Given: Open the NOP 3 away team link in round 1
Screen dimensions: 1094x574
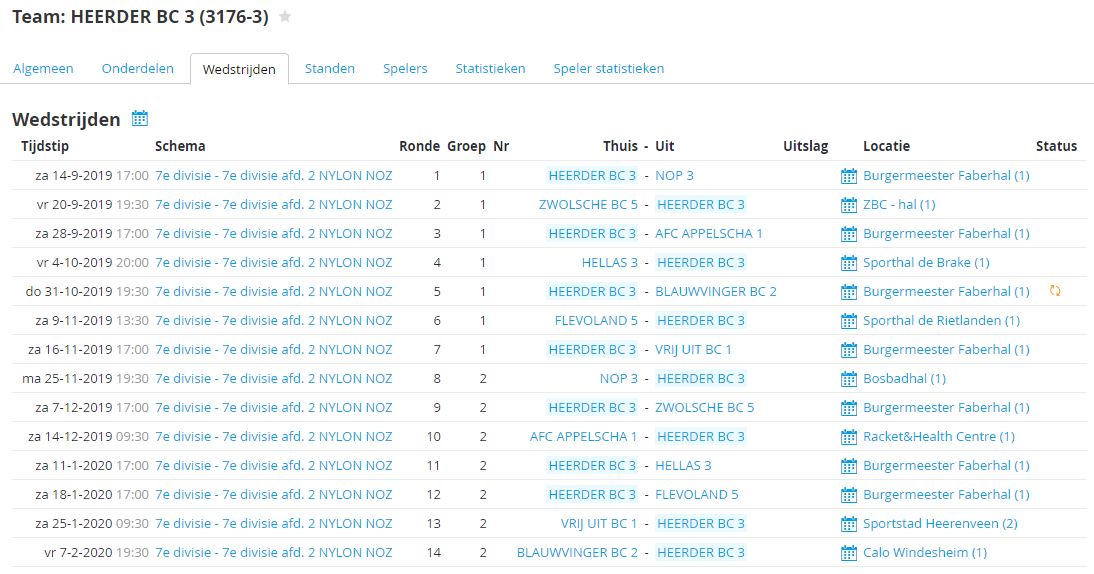Looking at the screenshot, I should (674, 176).
